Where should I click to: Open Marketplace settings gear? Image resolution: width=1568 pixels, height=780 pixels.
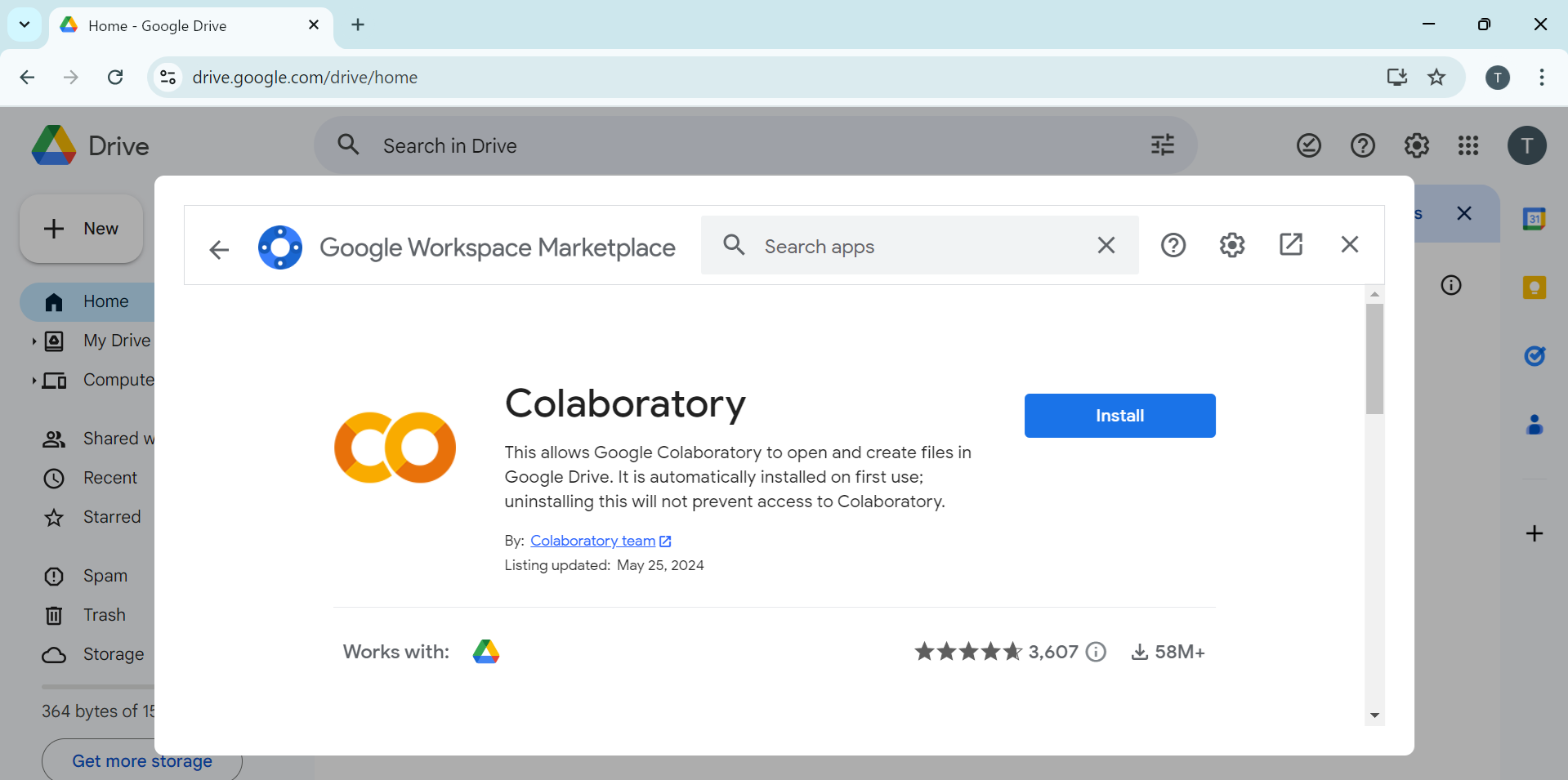coord(1231,245)
